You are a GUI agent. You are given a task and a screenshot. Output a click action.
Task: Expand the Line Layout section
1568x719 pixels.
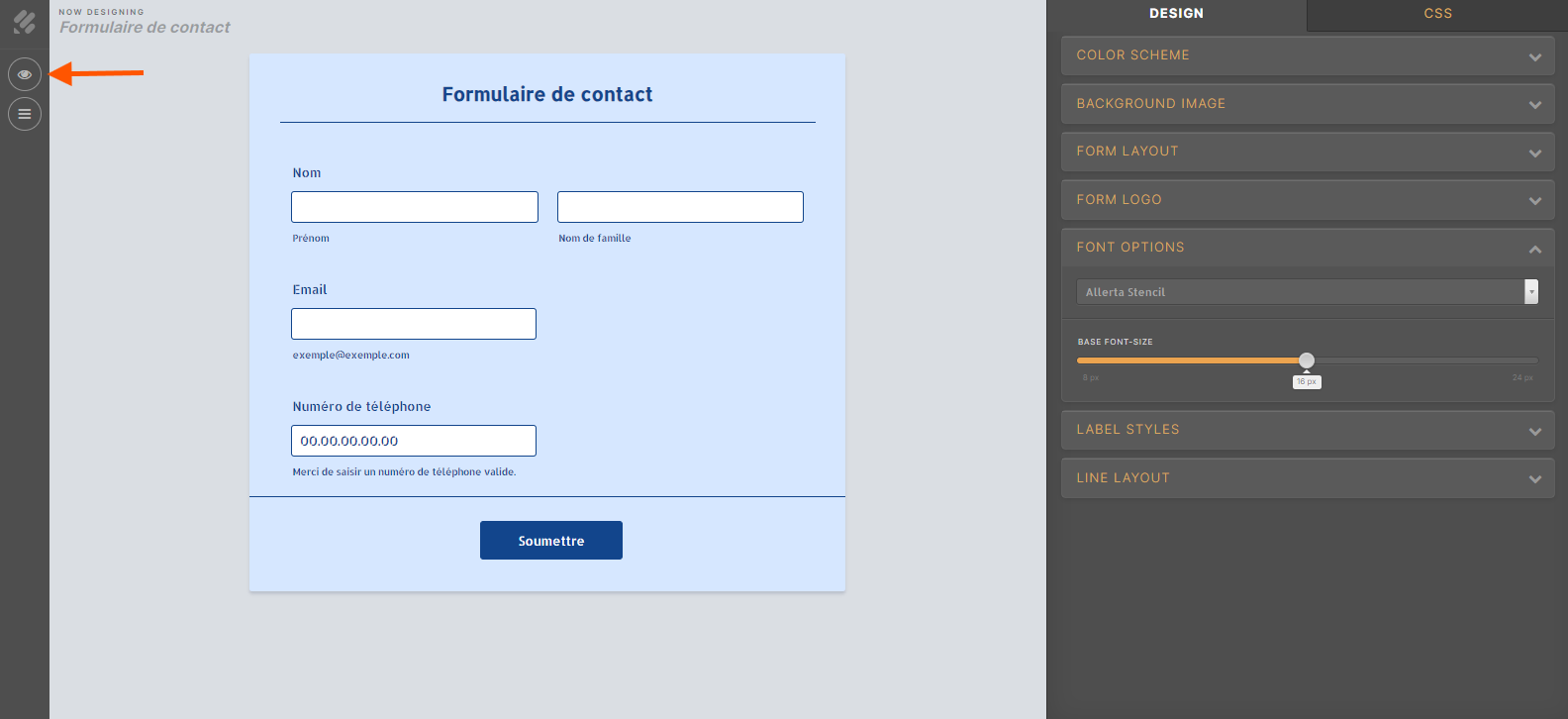[x=1307, y=478]
